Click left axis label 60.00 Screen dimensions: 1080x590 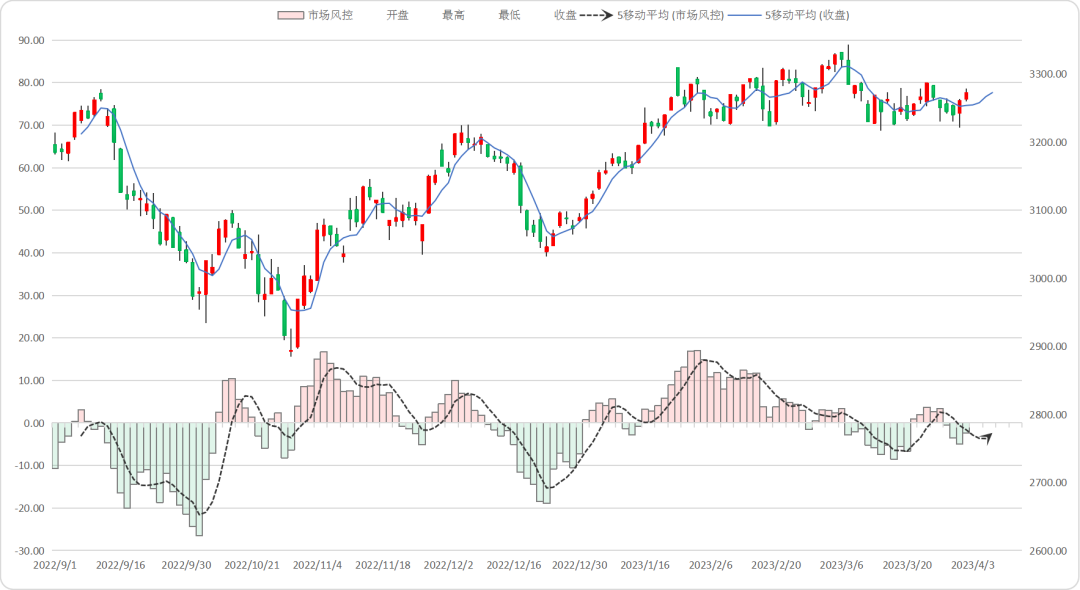[x=31, y=168]
